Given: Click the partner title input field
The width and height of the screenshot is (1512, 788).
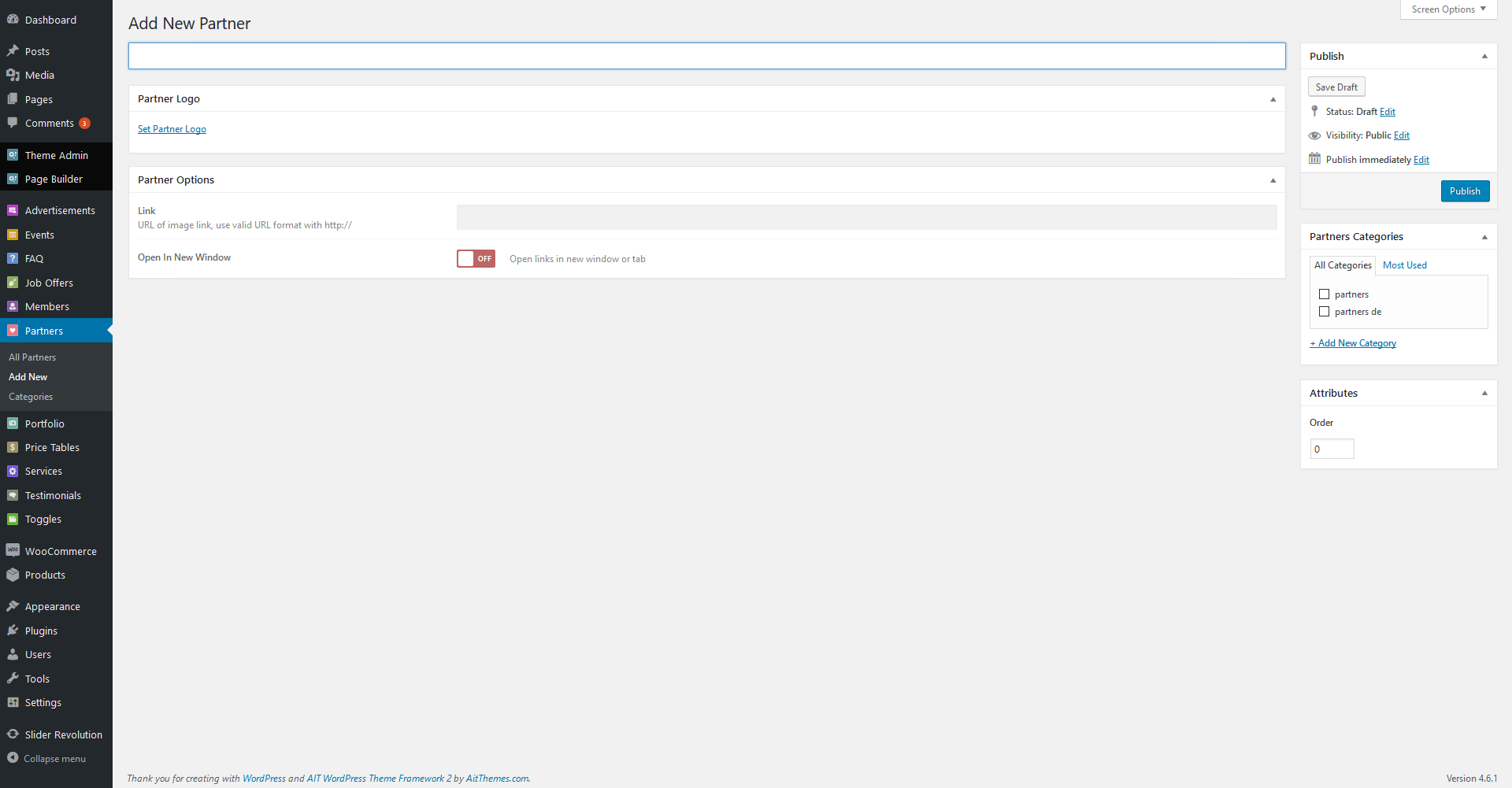Looking at the screenshot, I should (707, 56).
